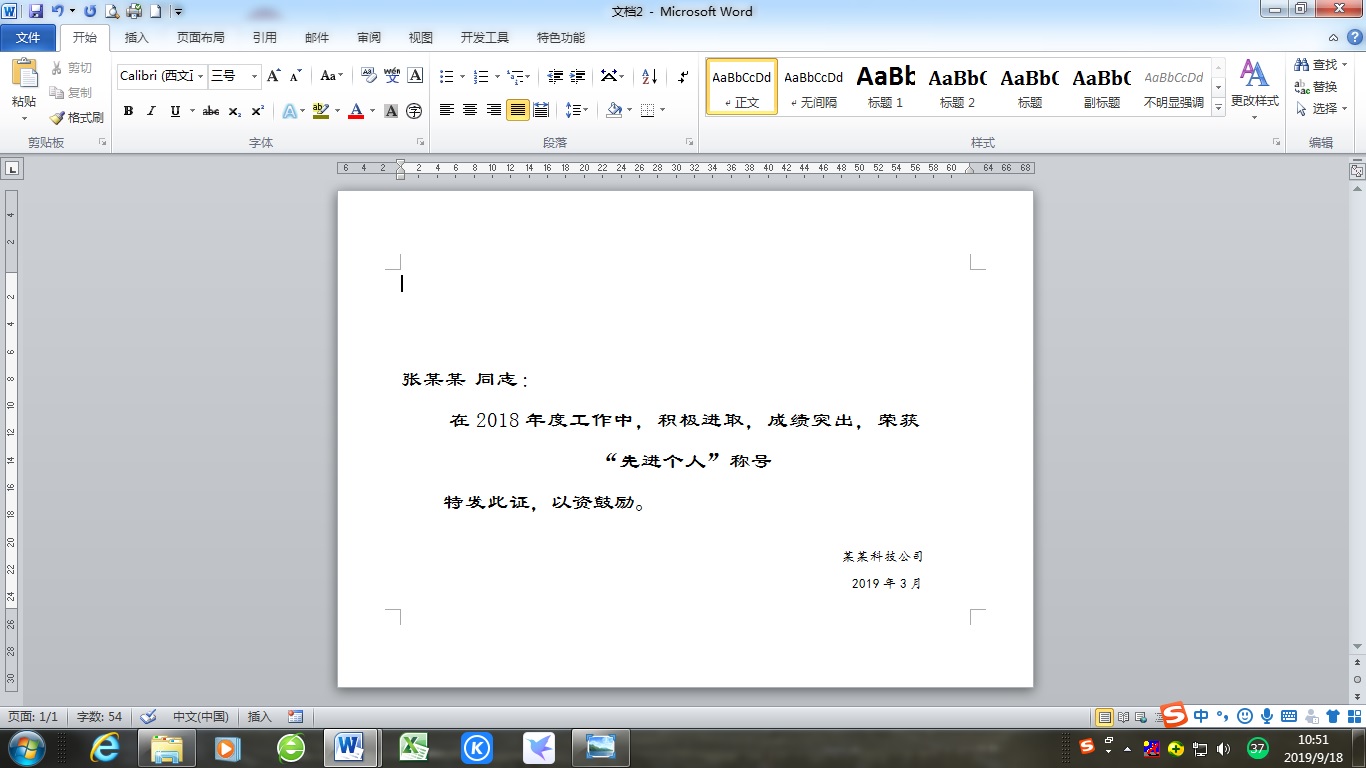This screenshot has width=1366, height=768.
Task: Toggle italic formatting
Action: [150, 111]
